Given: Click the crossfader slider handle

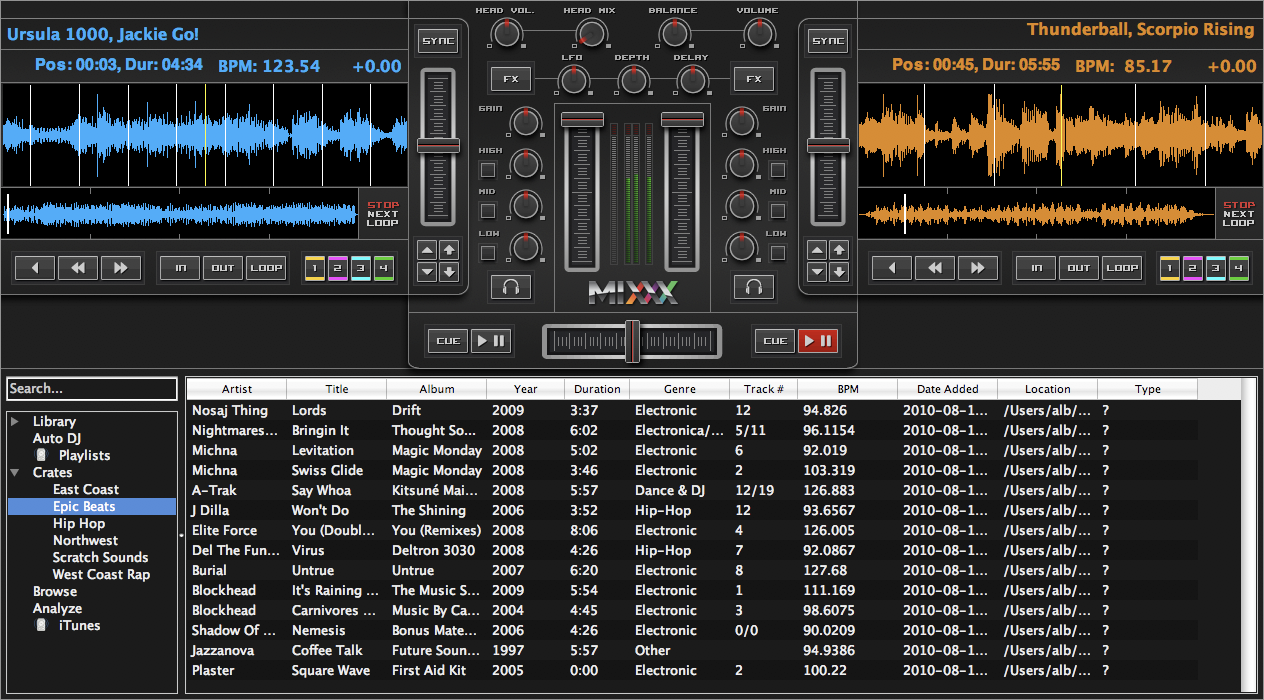Looking at the screenshot, I should [x=632, y=341].
